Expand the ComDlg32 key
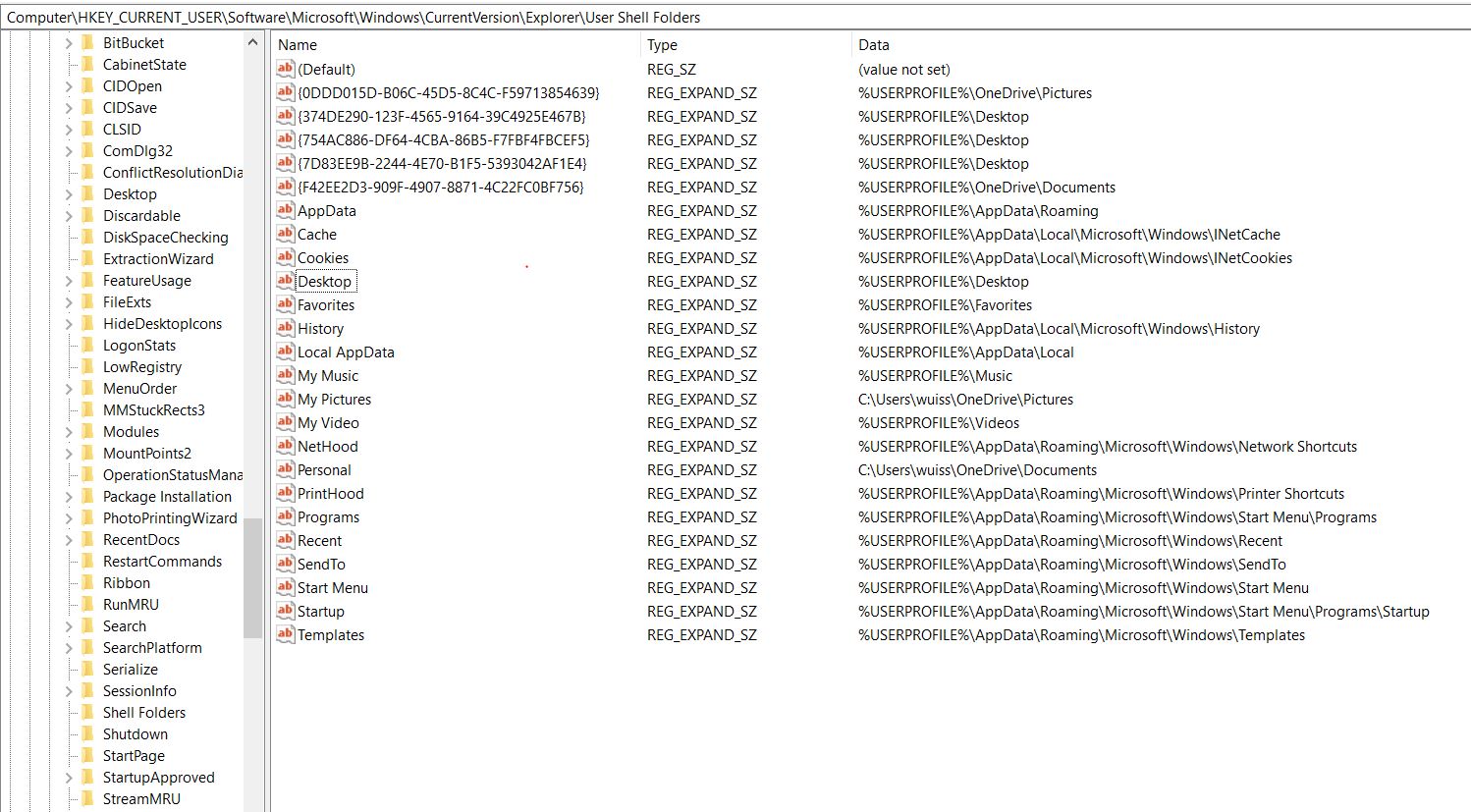 pos(69,151)
